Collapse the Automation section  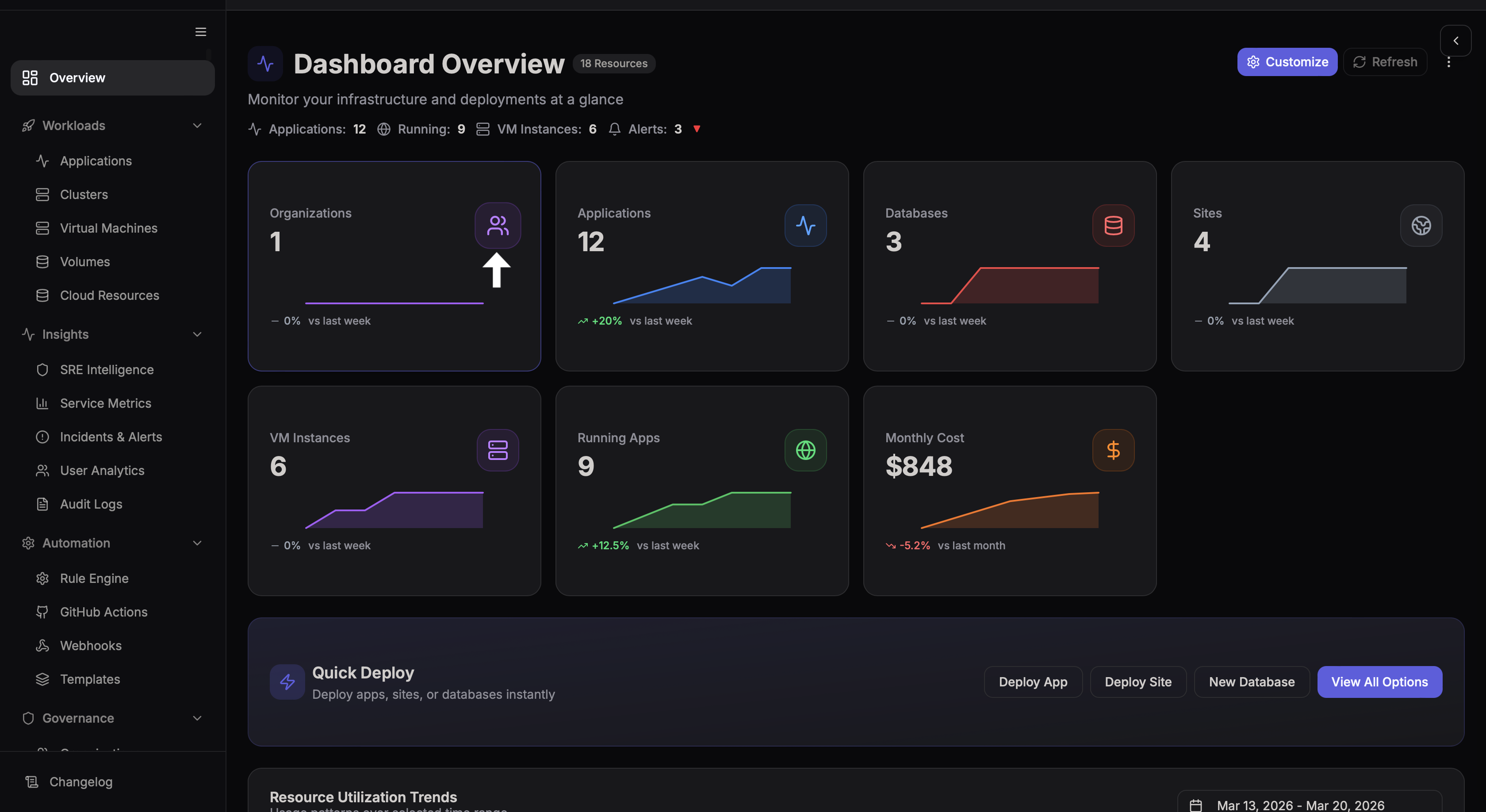(x=197, y=543)
